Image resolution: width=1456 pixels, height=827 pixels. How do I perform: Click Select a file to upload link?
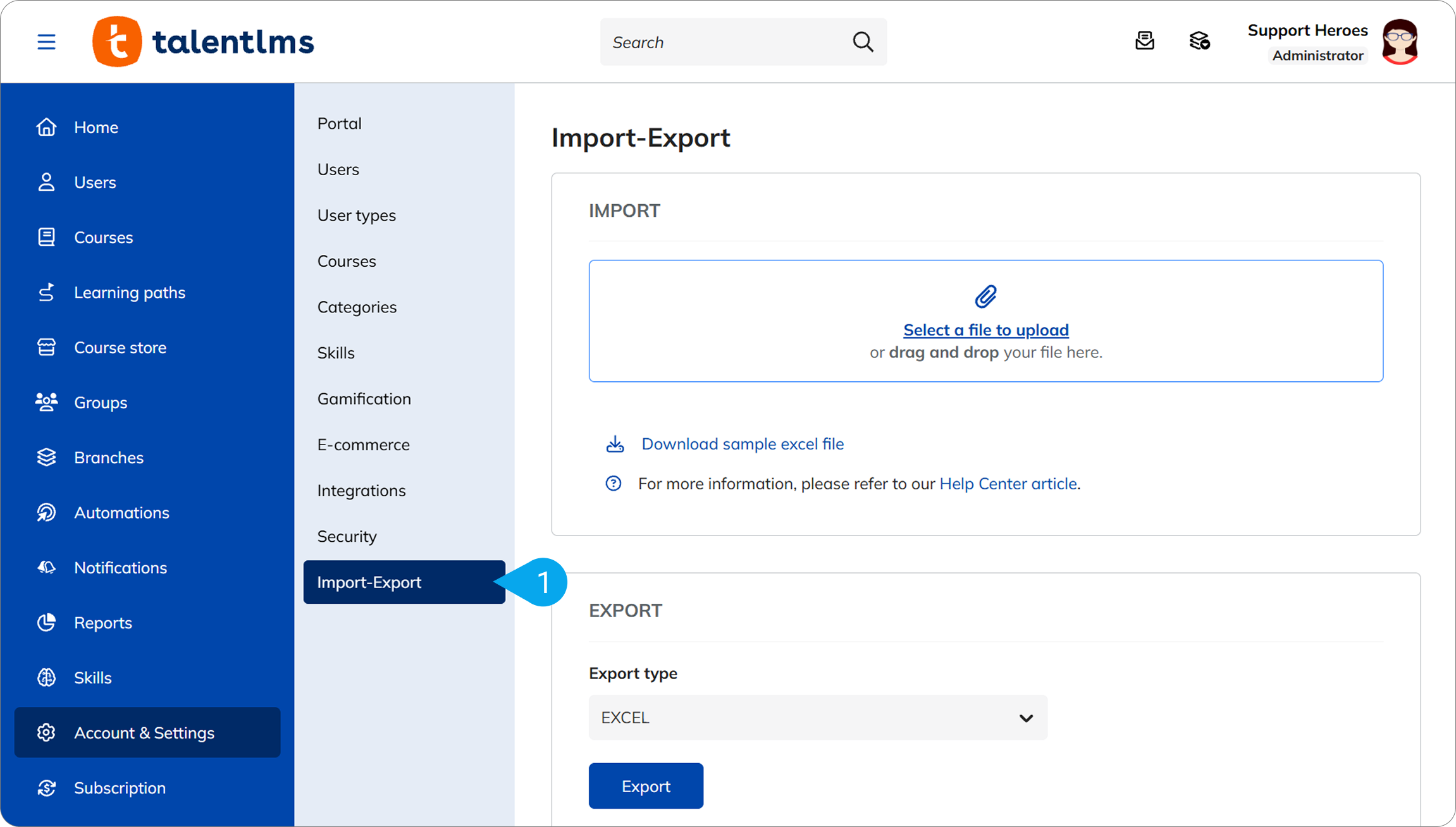click(986, 330)
